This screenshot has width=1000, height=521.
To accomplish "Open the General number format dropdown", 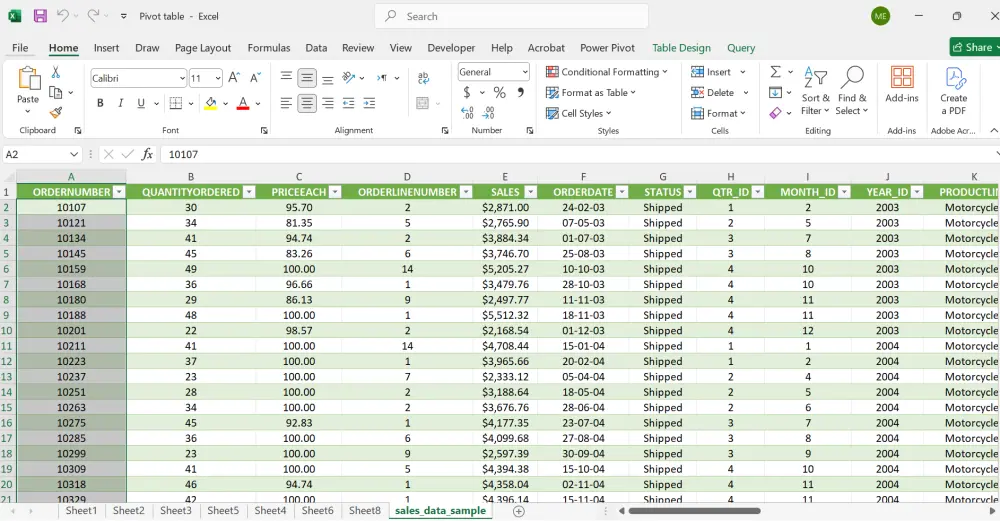I will click(x=524, y=72).
